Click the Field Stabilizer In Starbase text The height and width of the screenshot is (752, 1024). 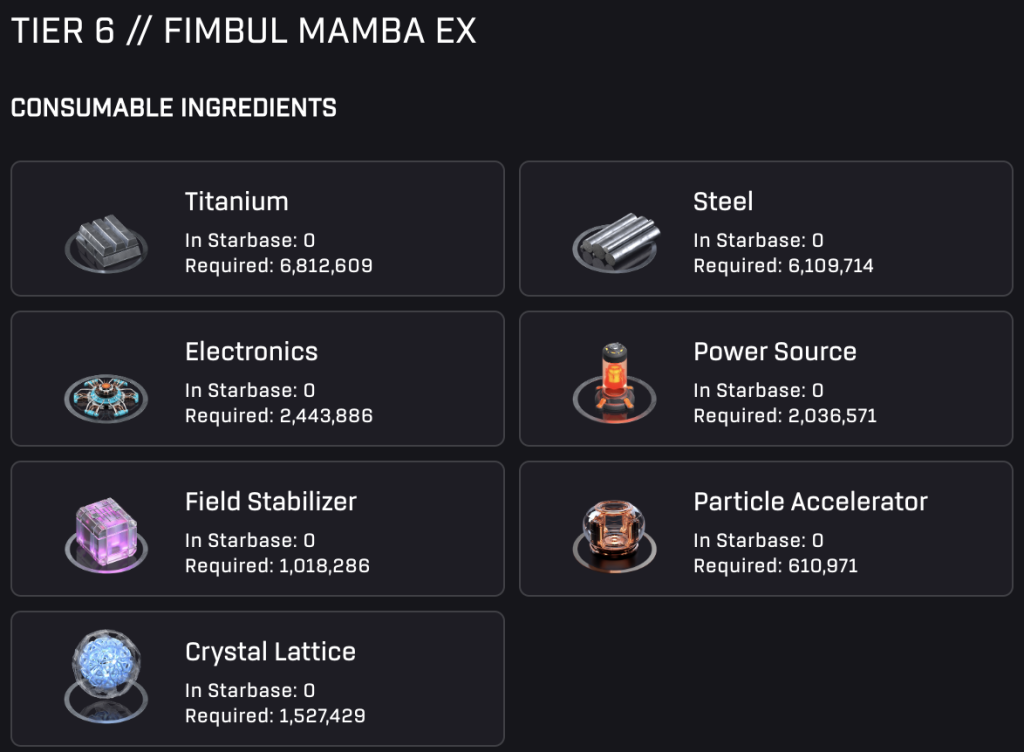pos(249,539)
